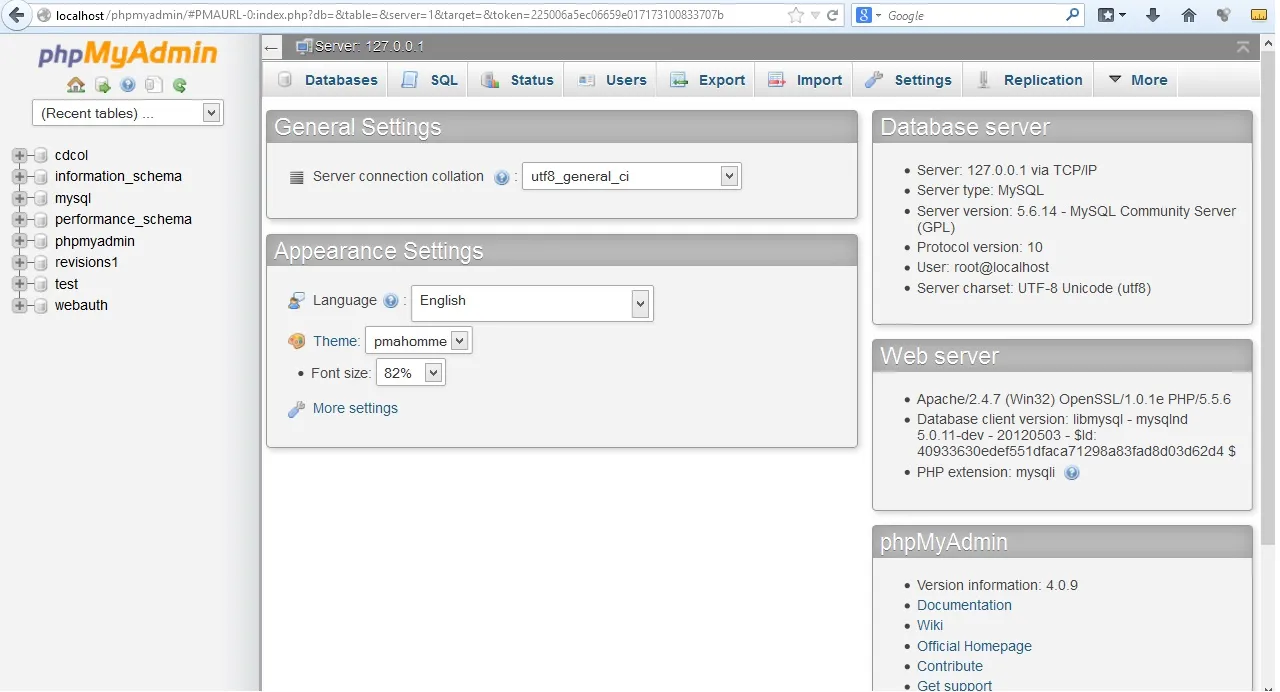Open the browser downloads arrow icon

point(1153,15)
